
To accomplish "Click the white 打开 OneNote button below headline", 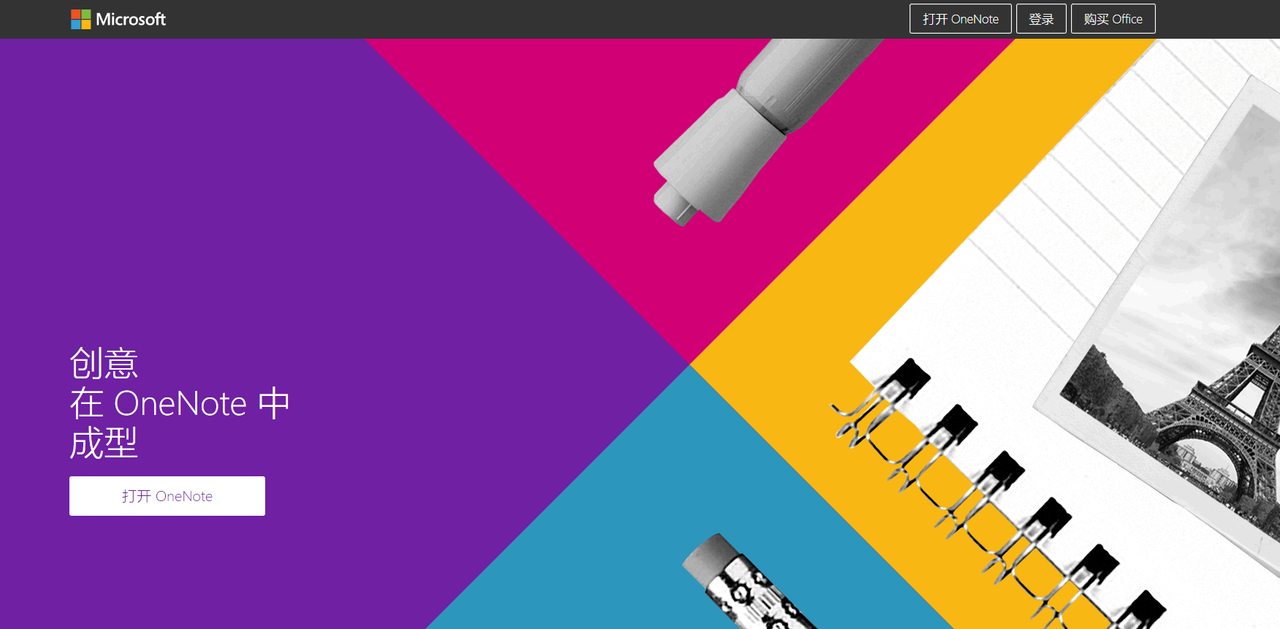I will 167,496.
